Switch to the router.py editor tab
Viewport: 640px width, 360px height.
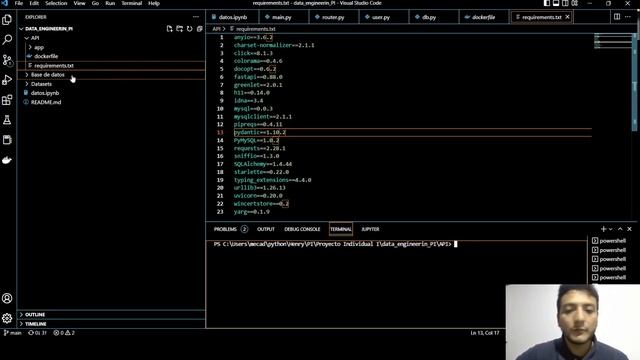(x=333, y=17)
